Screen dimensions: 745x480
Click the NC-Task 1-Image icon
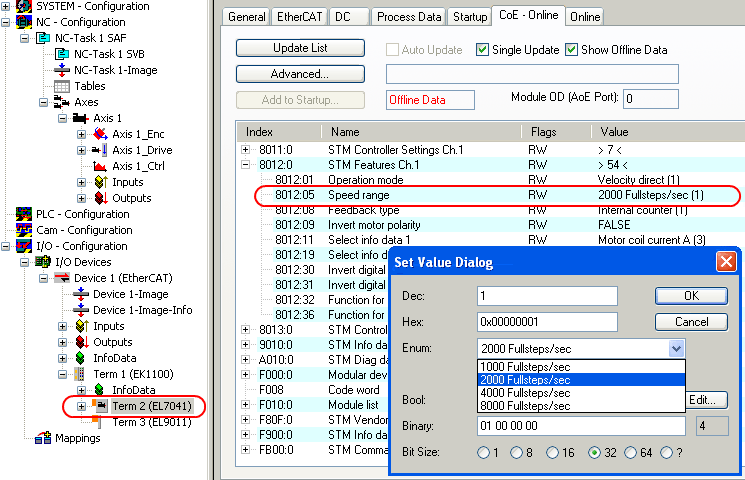click(62, 70)
